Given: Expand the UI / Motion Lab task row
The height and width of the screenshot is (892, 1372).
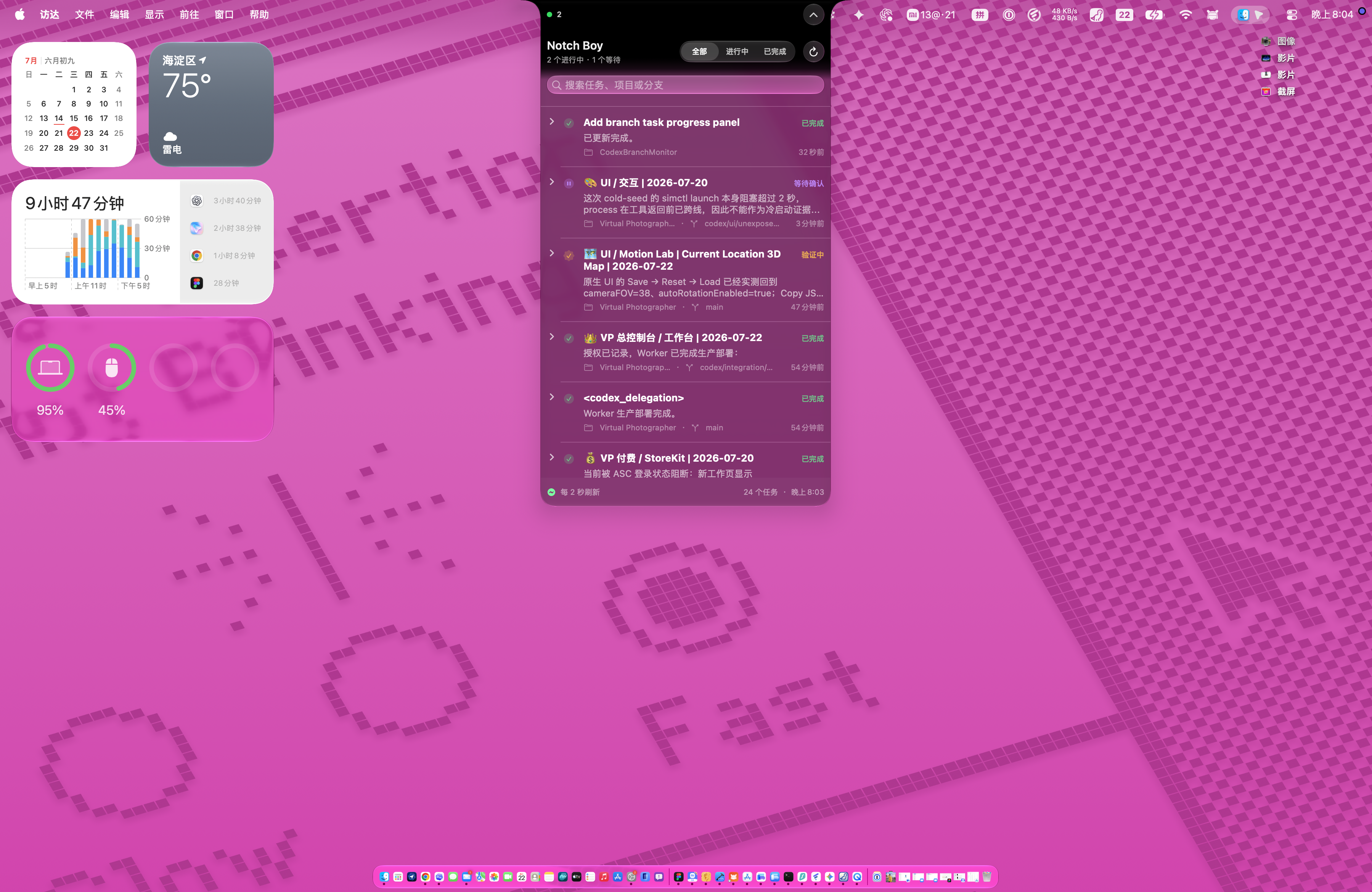Looking at the screenshot, I should pyautogui.click(x=552, y=253).
